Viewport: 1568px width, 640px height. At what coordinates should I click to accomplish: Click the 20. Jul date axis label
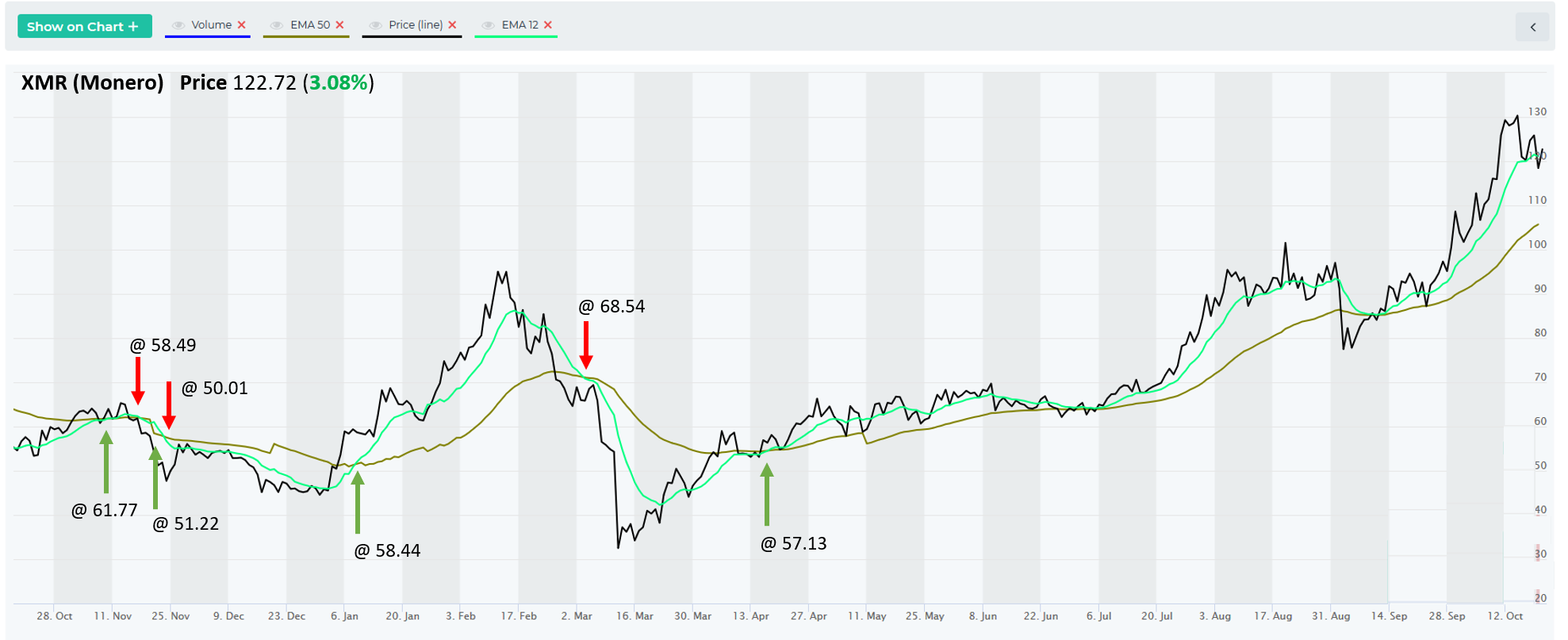(1156, 616)
